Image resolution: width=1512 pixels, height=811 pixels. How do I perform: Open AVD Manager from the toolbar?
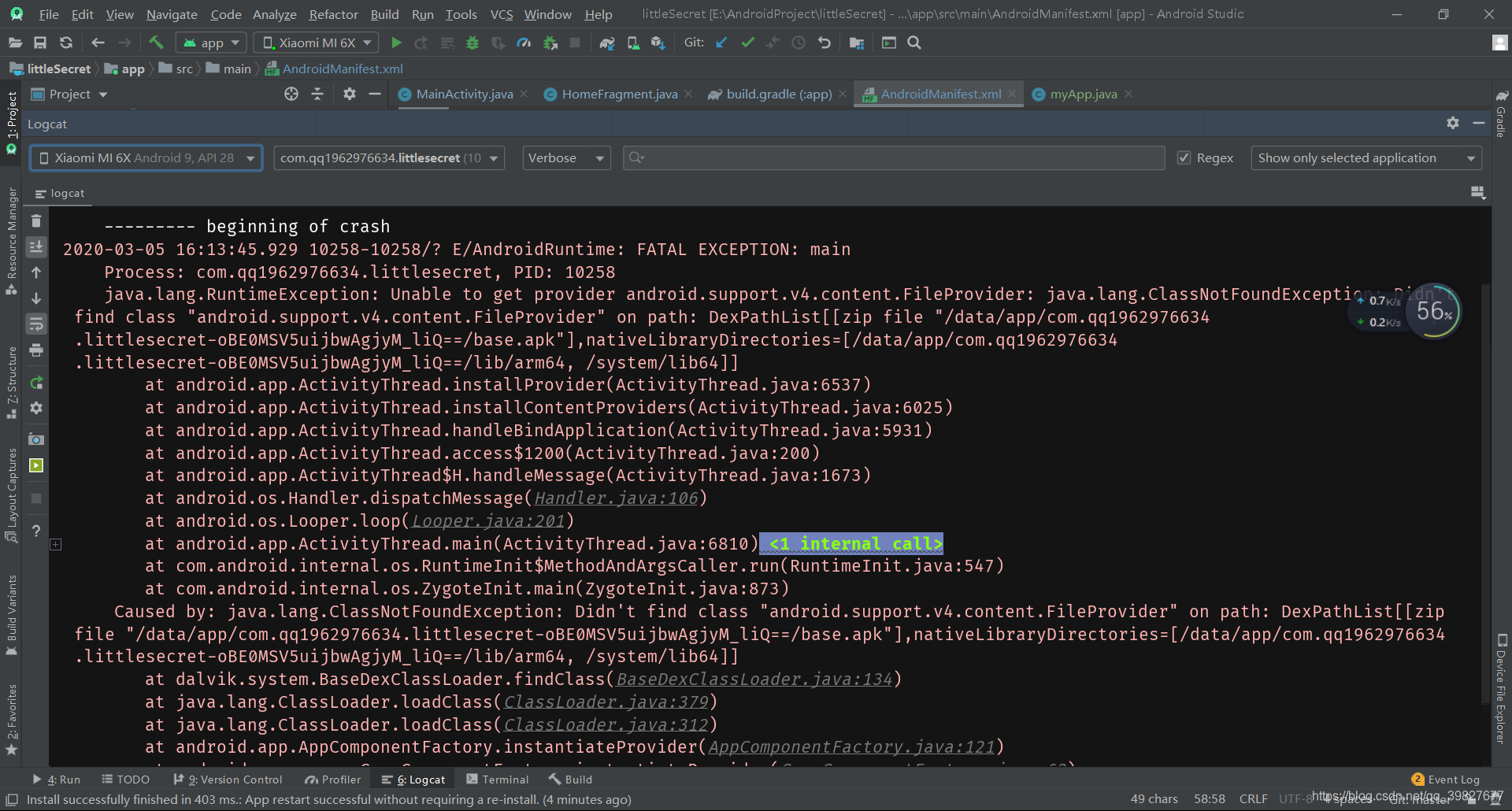[x=633, y=43]
